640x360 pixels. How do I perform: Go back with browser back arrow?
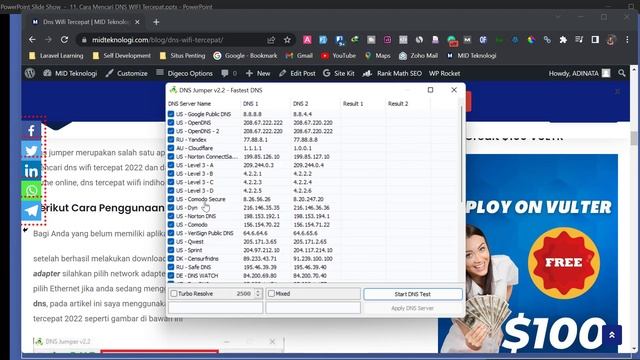(32, 40)
